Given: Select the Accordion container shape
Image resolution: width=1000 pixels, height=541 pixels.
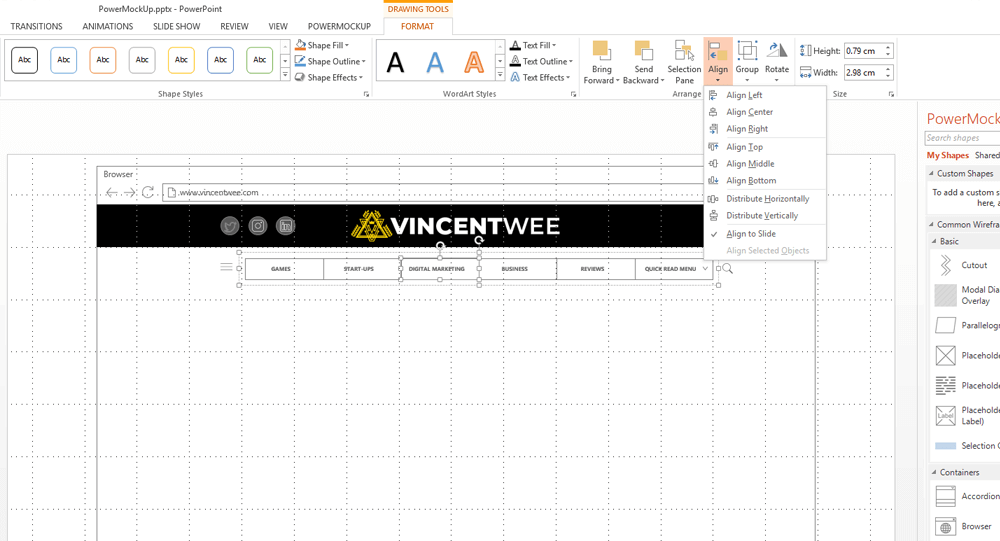Looking at the screenshot, I should tap(945, 496).
